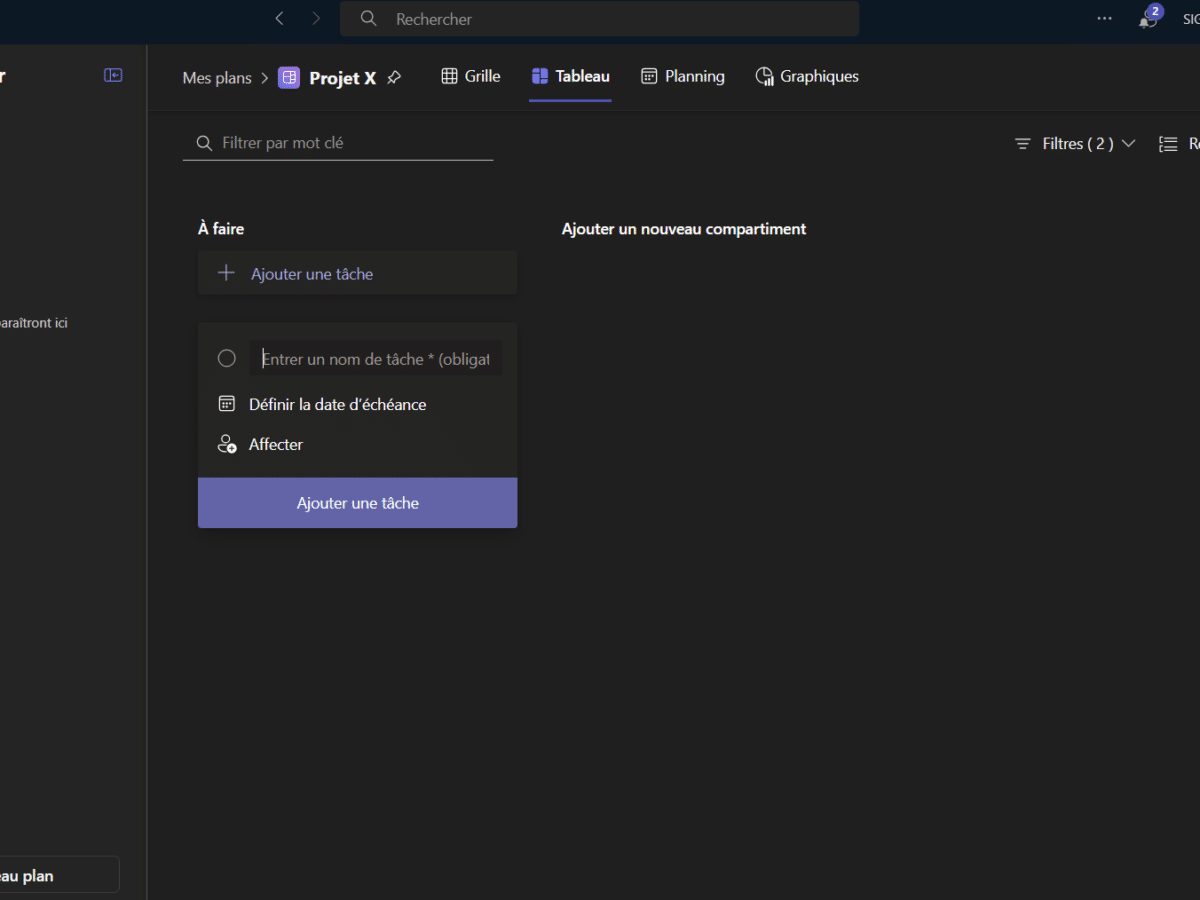Switch to the Planning tab

coord(683,76)
